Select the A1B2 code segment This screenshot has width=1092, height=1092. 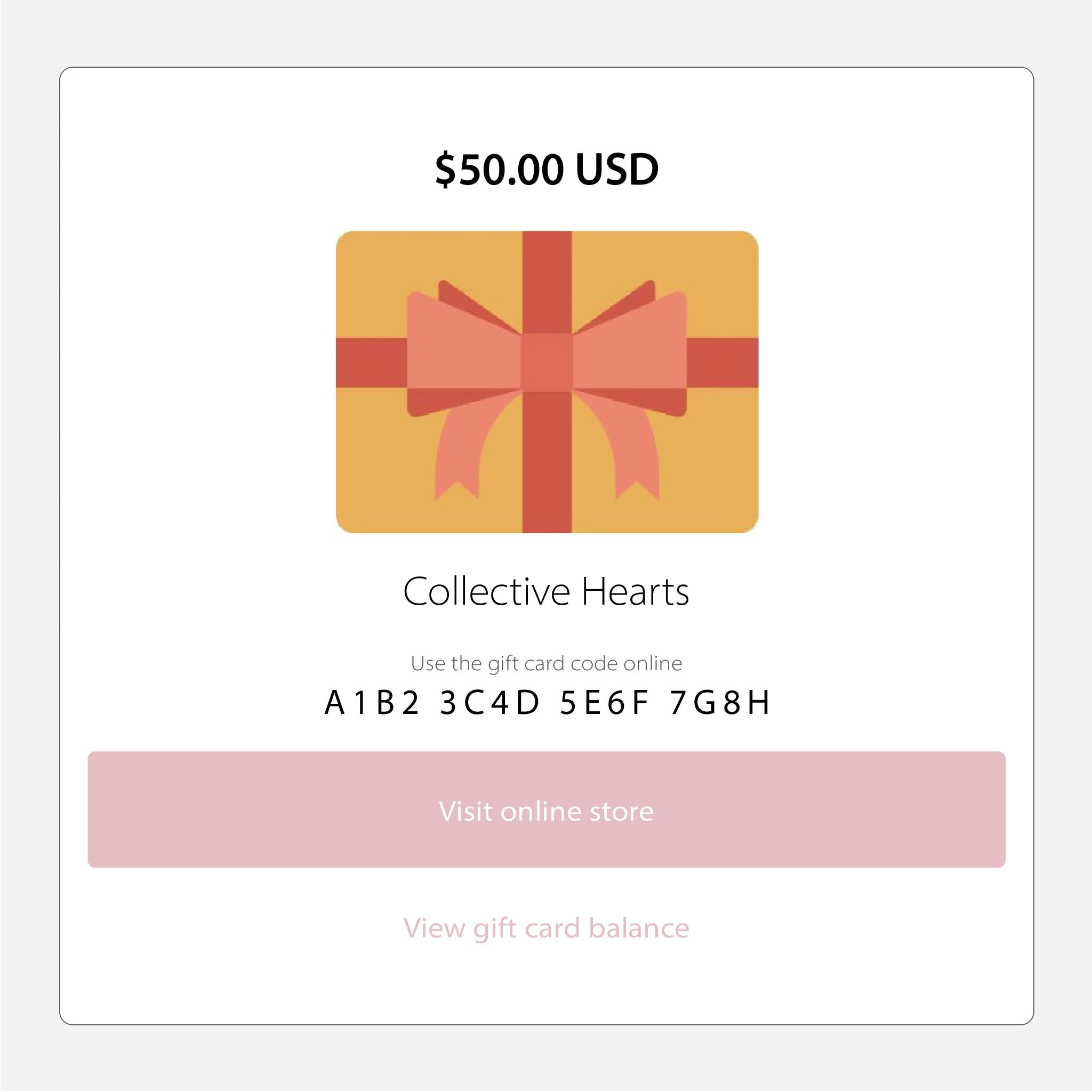[372, 703]
